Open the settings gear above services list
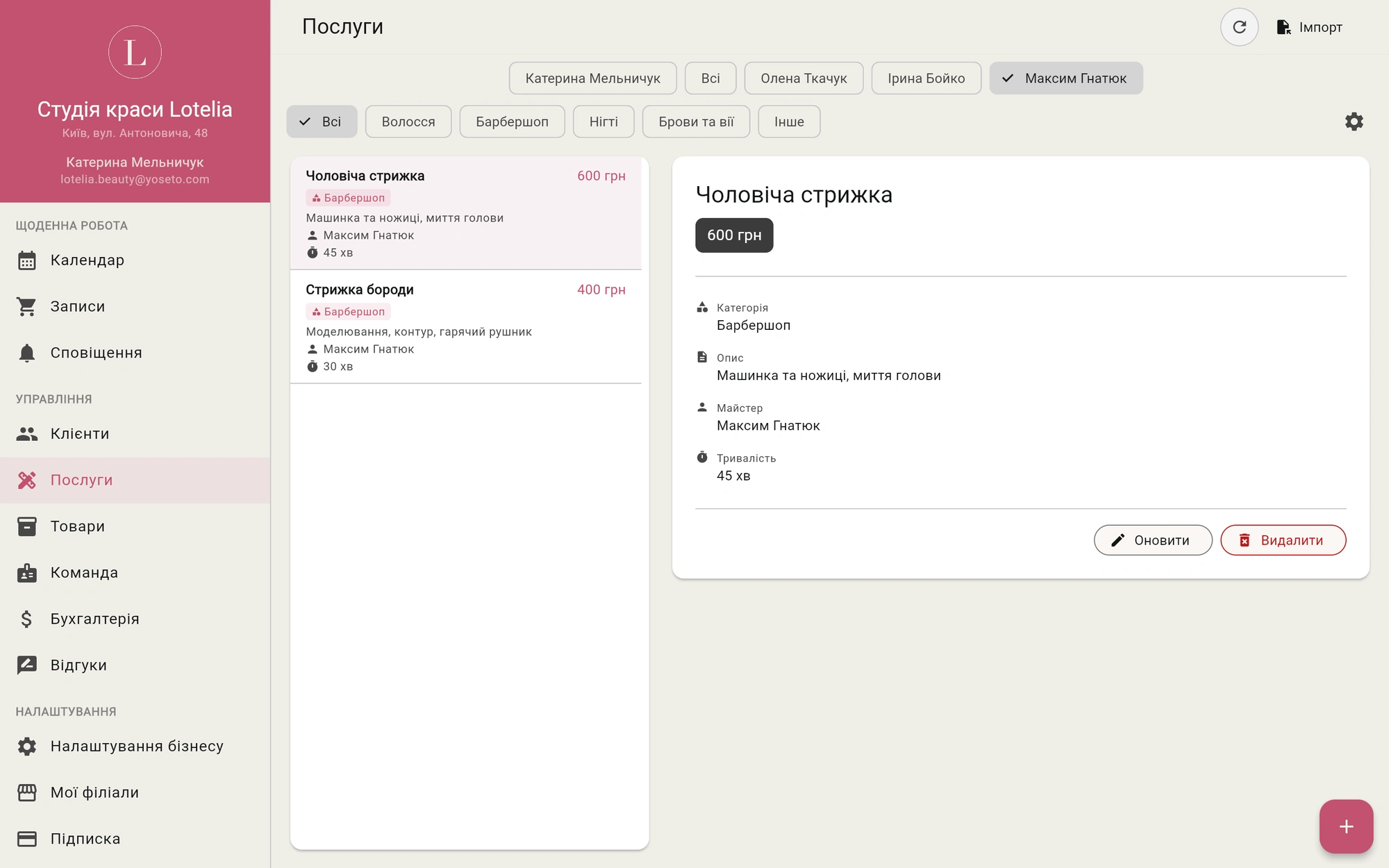1389x868 pixels. (x=1354, y=122)
